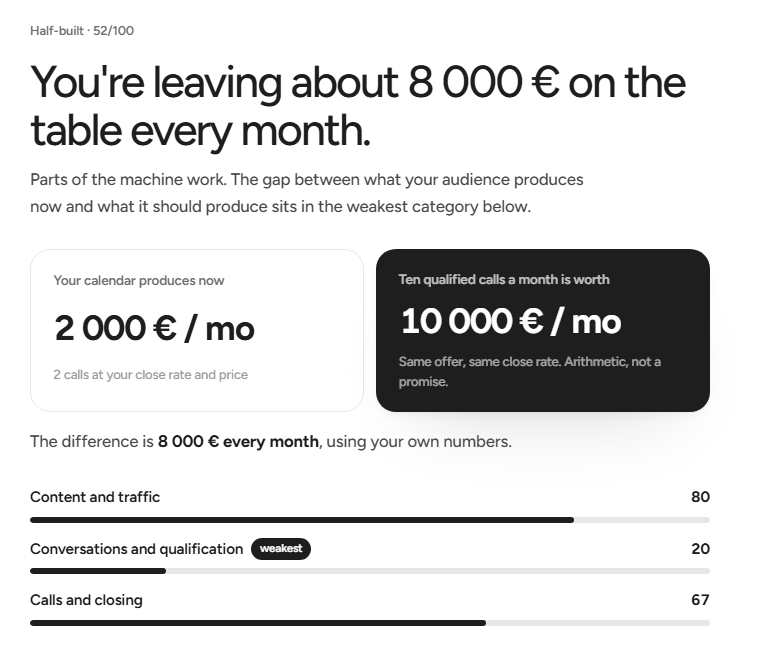Click 'Same offer, same close rate' note
The width and height of the screenshot is (760, 650).
[530, 372]
